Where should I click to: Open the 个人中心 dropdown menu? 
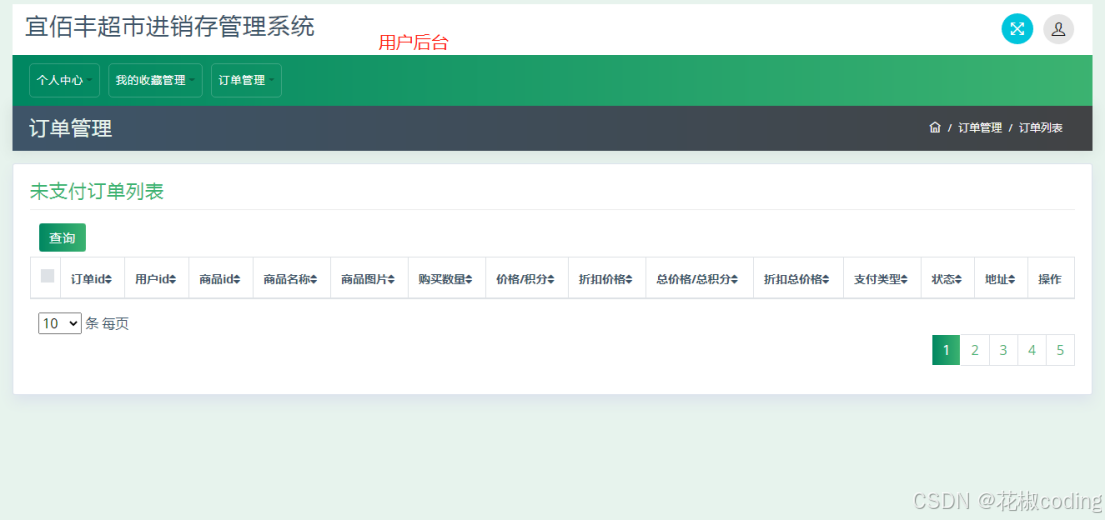(64, 80)
